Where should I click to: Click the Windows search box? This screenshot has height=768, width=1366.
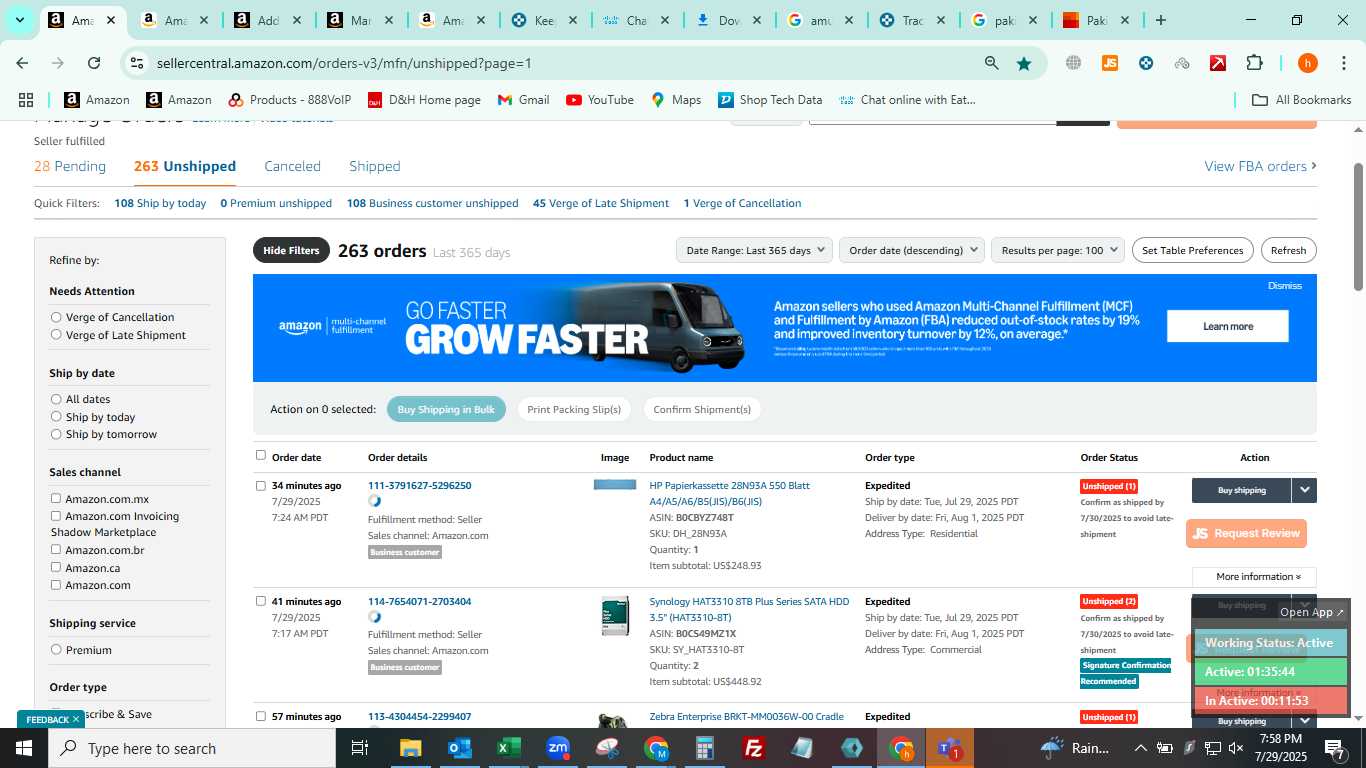[192, 748]
